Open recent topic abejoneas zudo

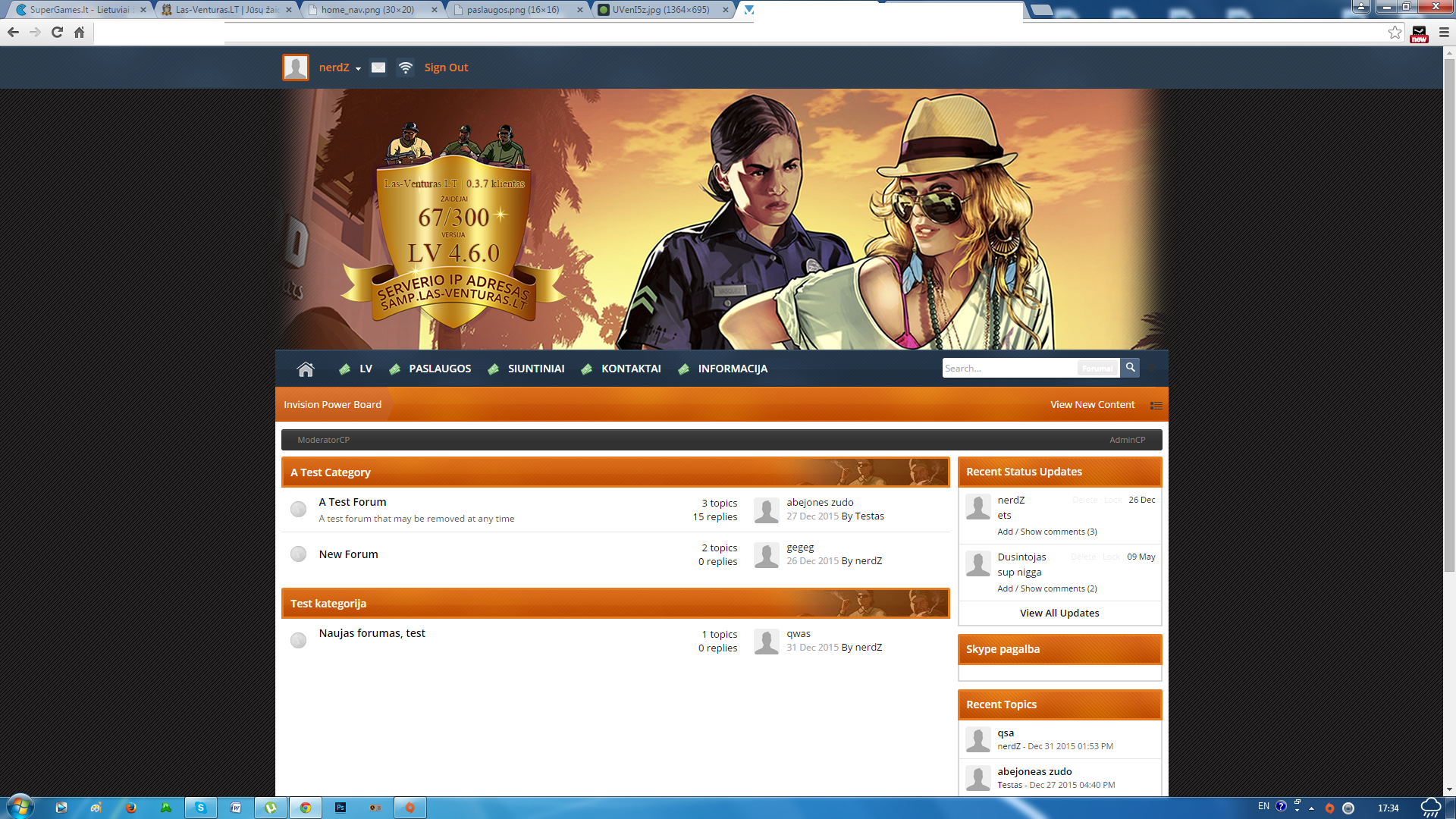[x=1034, y=771]
